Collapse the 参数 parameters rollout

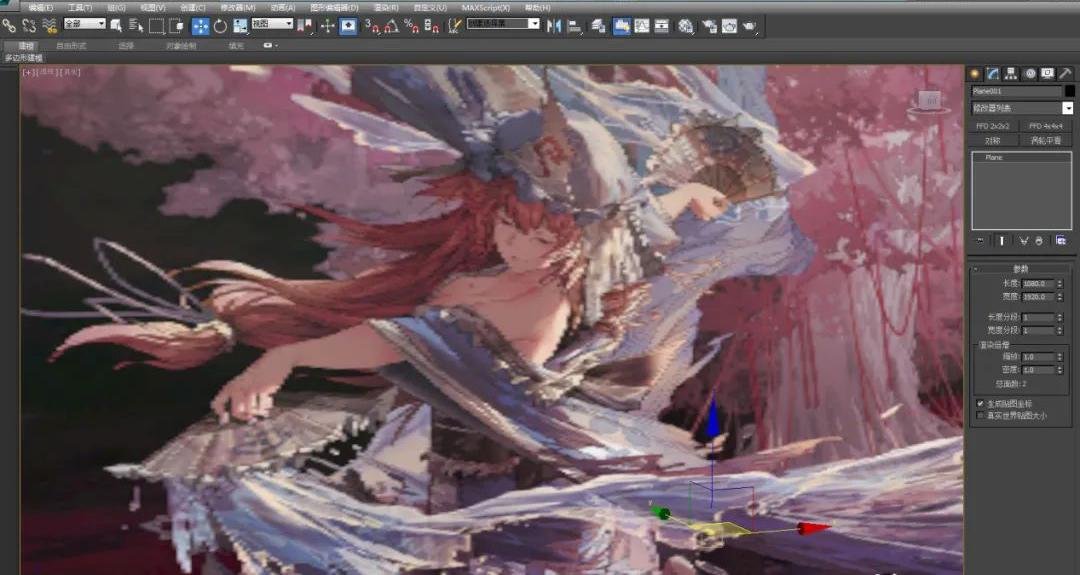1021,269
